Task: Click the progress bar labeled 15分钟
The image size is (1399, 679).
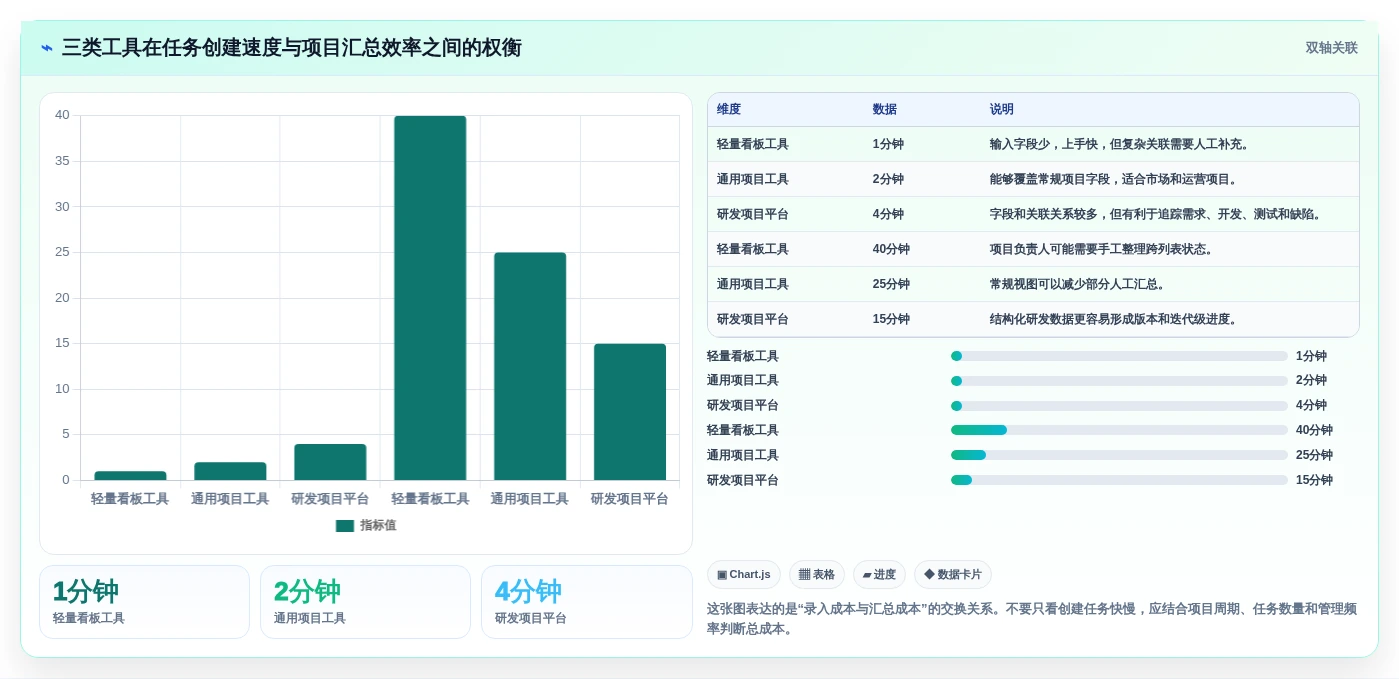Action: pyautogui.click(x=1119, y=480)
